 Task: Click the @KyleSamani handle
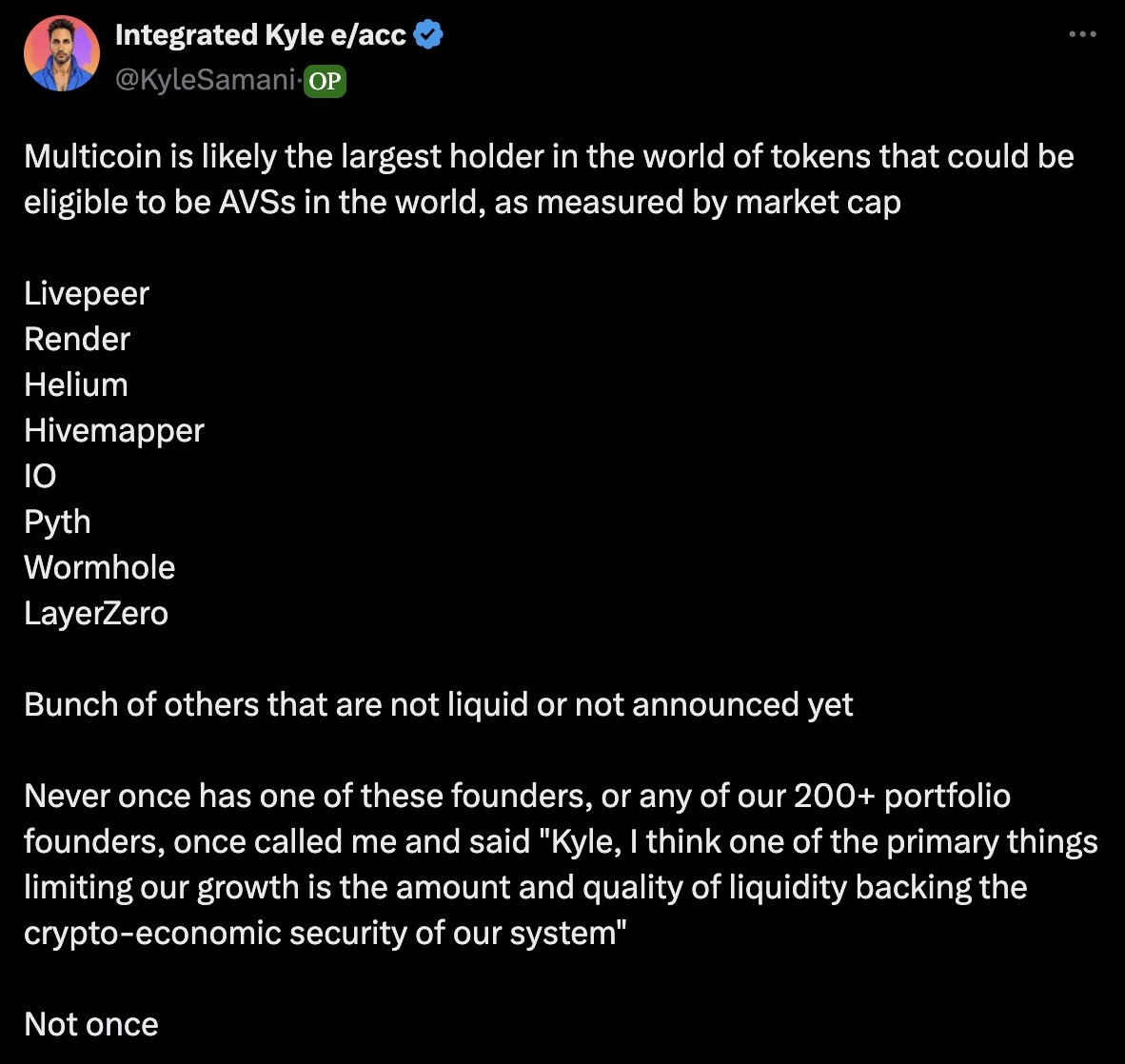point(205,81)
